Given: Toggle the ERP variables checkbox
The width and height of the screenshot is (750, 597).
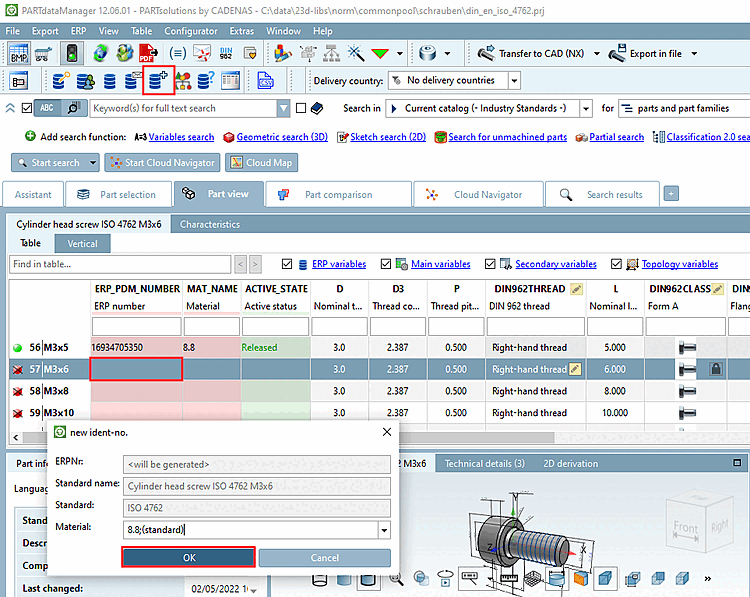Looking at the screenshot, I should (288, 264).
